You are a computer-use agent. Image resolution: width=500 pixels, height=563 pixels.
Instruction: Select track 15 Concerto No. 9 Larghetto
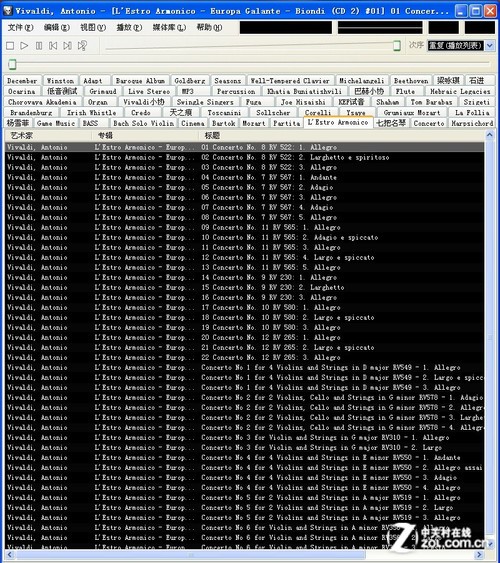(x=244, y=287)
